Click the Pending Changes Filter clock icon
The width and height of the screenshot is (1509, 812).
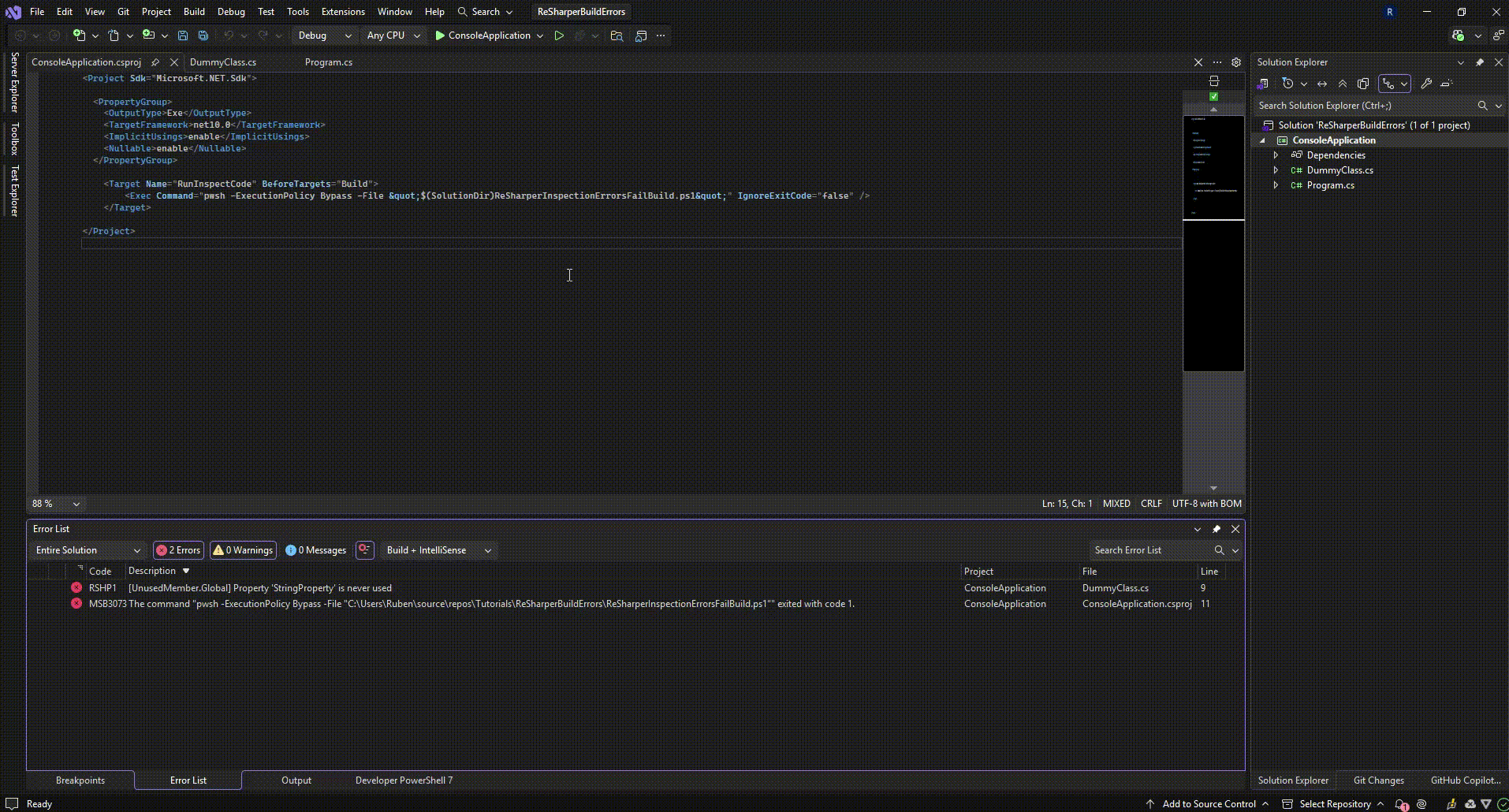(x=1287, y=84)
